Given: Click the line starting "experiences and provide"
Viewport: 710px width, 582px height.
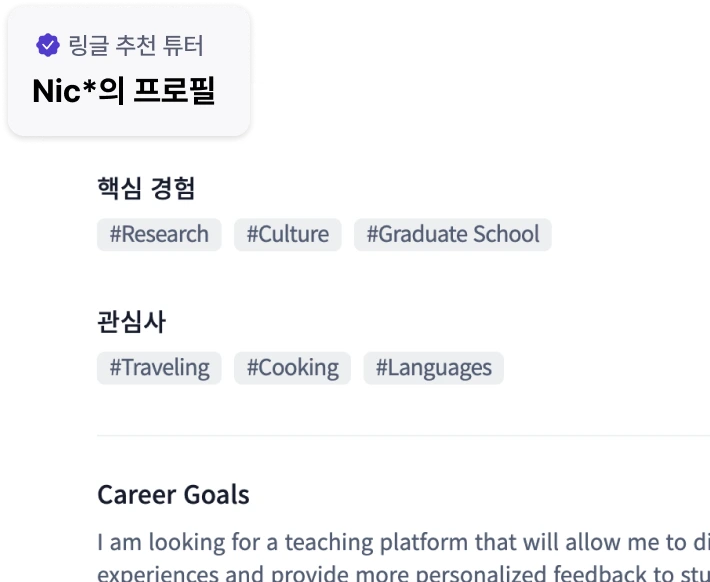Looking at the screenshot, I should click(403, 573).
